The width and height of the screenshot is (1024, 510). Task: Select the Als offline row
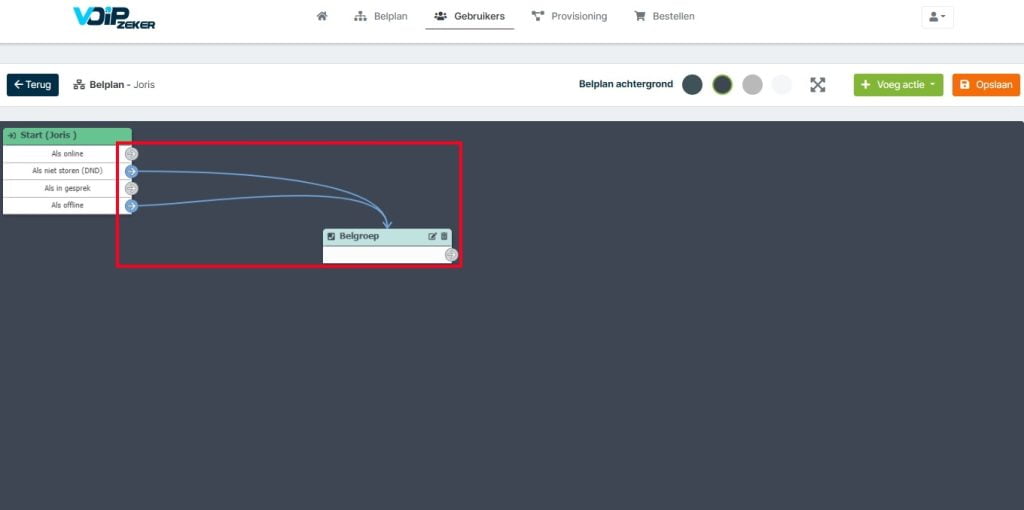pyautogui.click(x=67, y=206)
